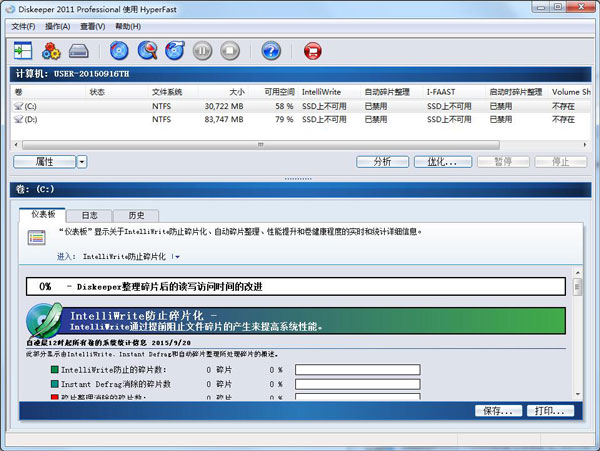Switch to the 日志 tab
600x451 pixels.
(89, 215)
